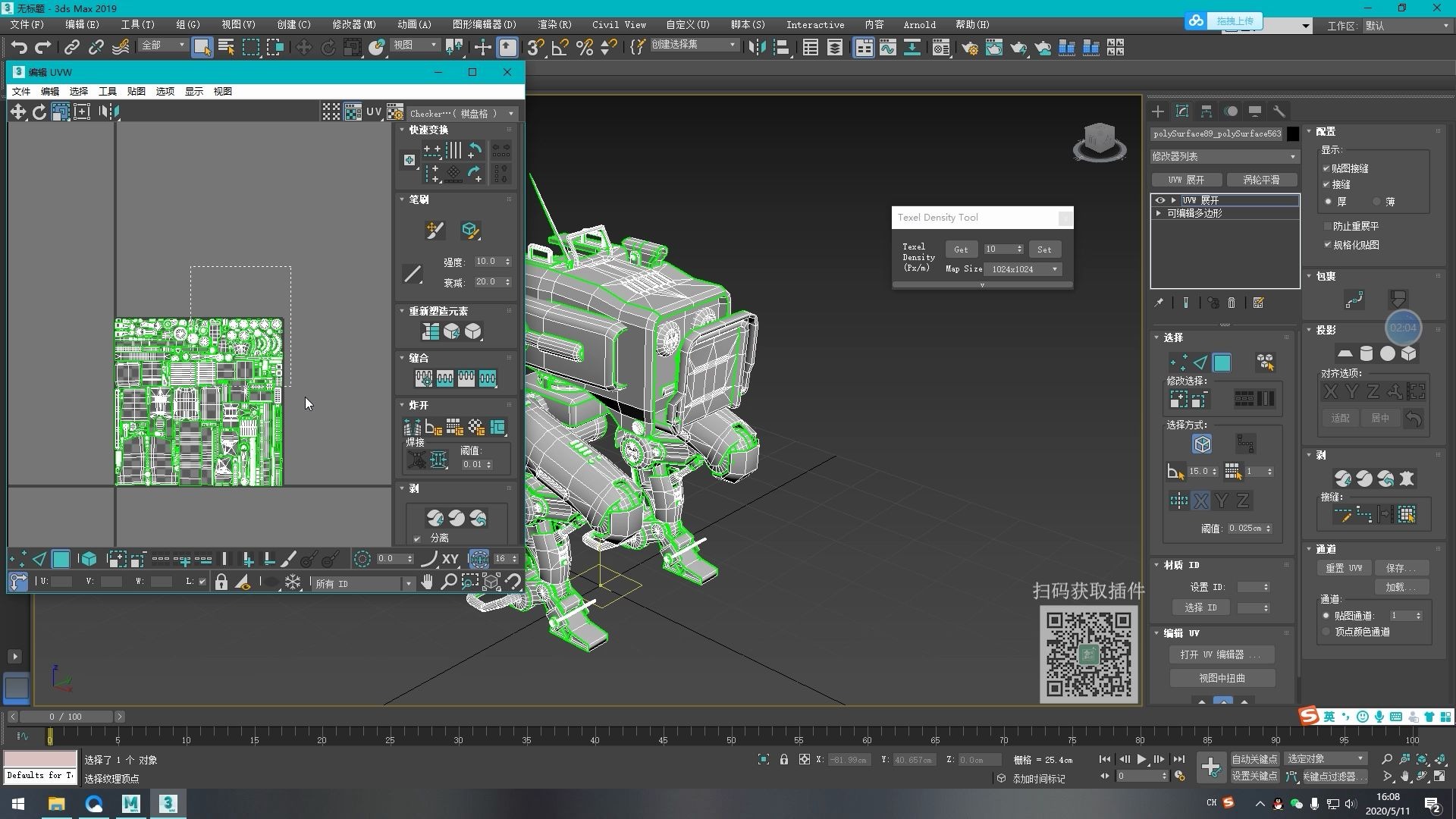The image size is (1456, 819).
Task: Open the 修改器(M) menu
Action: (354, 24)
